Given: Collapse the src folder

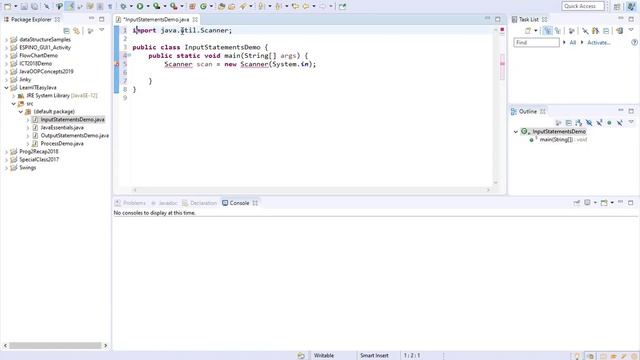Looking at the screenshot, I should pyautogui.click(x=13, y=104).
